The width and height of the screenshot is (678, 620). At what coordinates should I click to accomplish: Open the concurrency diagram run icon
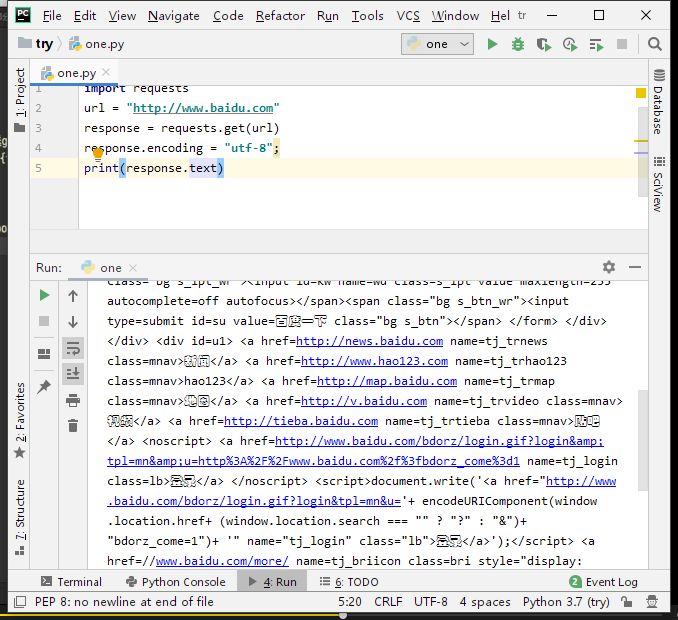(x=596, y=45)
